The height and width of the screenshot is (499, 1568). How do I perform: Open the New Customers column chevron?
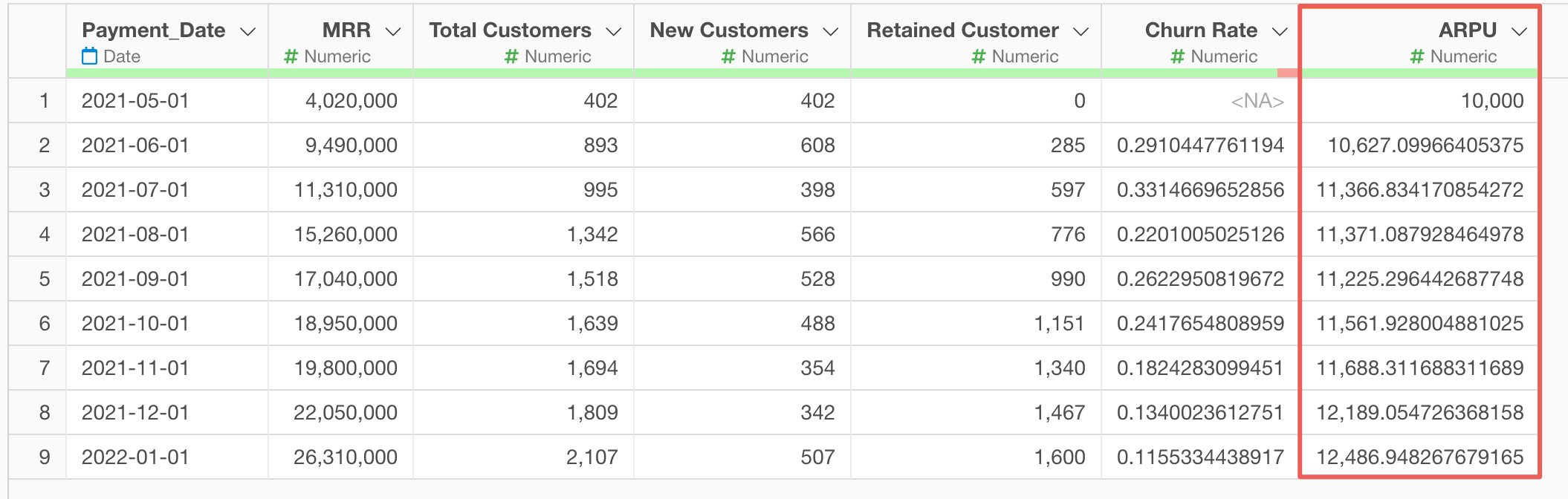831,31
